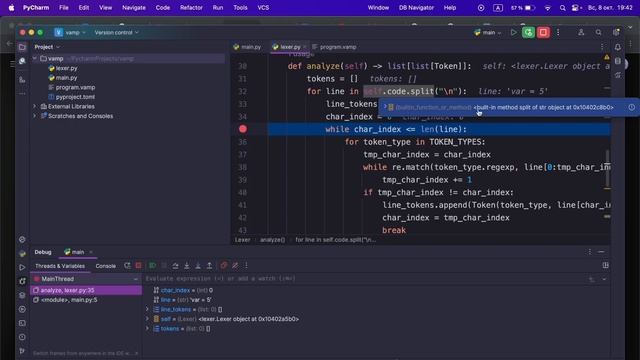Open Notifications bell icon
Screen dimensions: 640x360
pyautogui.click(x=618, y=47)
